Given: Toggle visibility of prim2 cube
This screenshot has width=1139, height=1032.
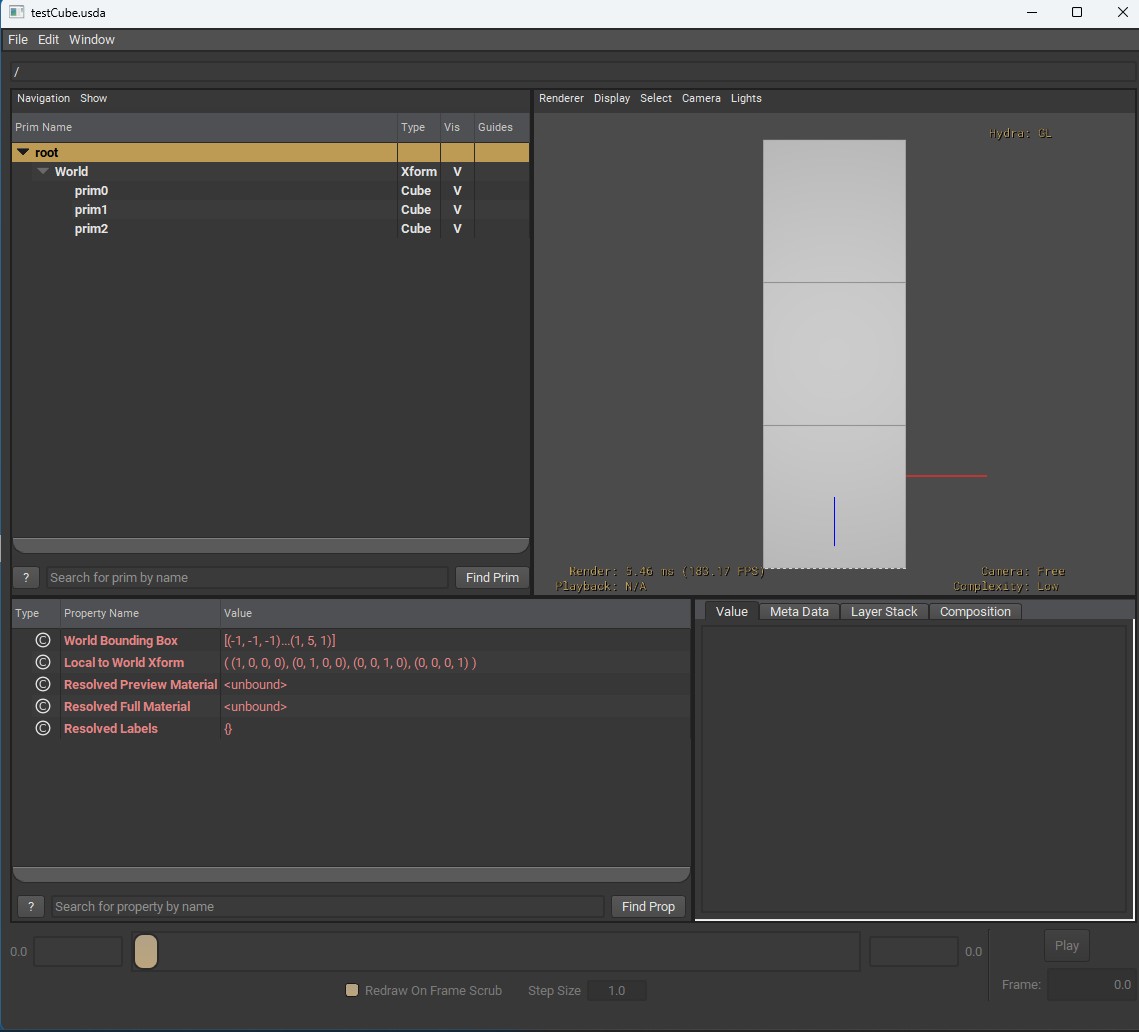Looking at the screenshot, I should [457, 229].
